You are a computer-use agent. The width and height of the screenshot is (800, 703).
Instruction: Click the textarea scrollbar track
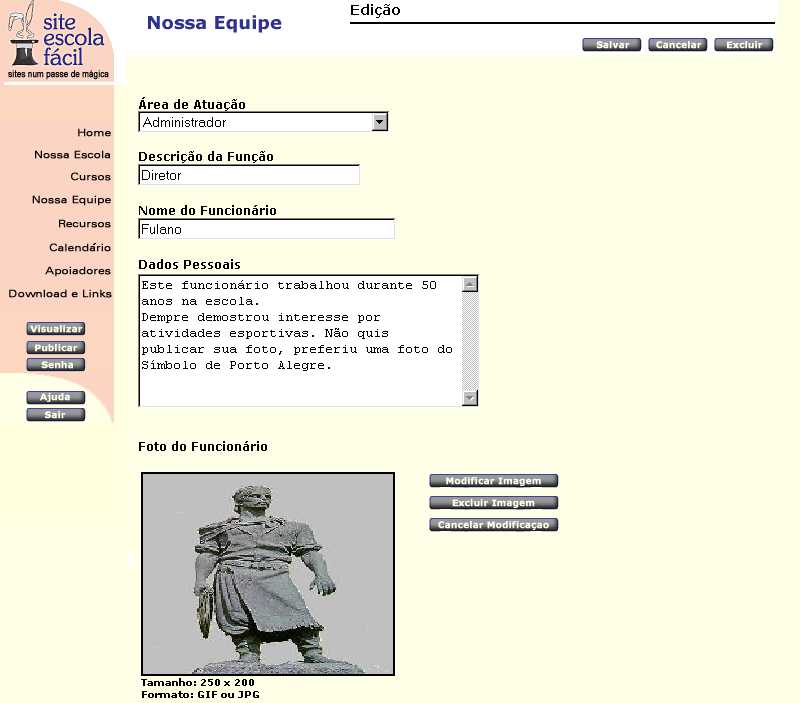click(469, 341)
